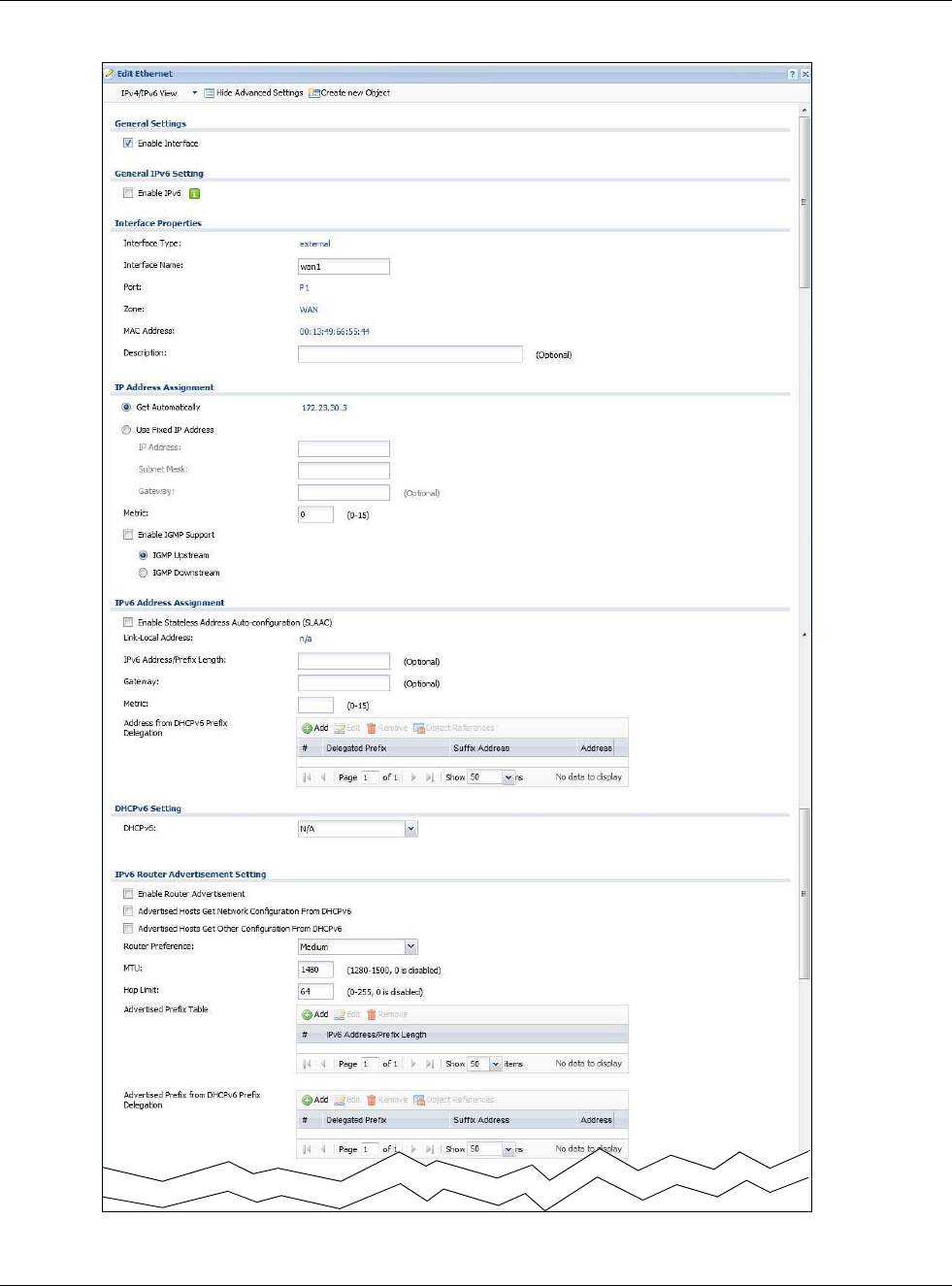
Task: Click the IPv4 Metric field showing 0
Action: (x=315, y=514)
